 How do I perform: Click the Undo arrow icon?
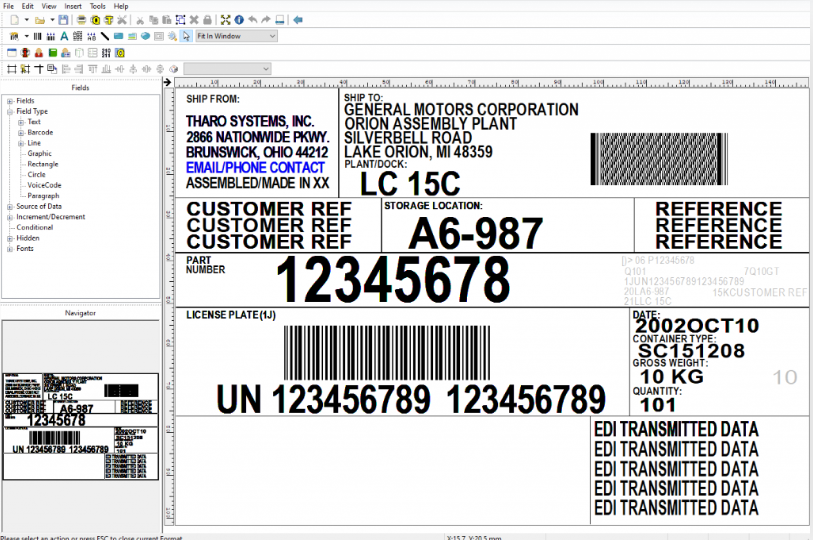click(x=252, y=20)
